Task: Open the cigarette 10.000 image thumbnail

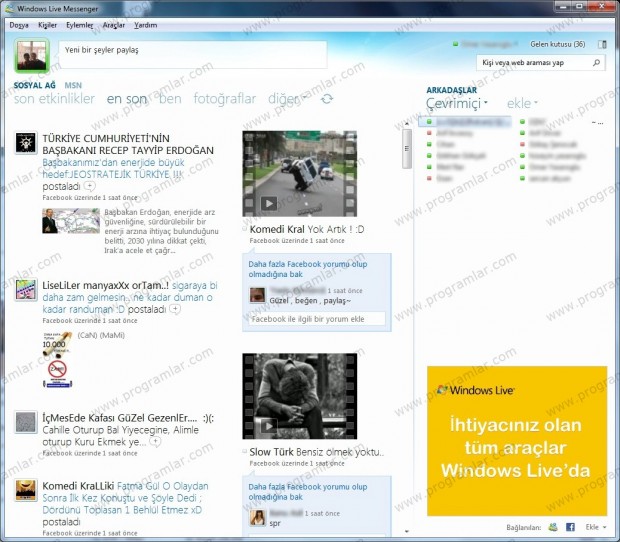Action: coord(58,360)
